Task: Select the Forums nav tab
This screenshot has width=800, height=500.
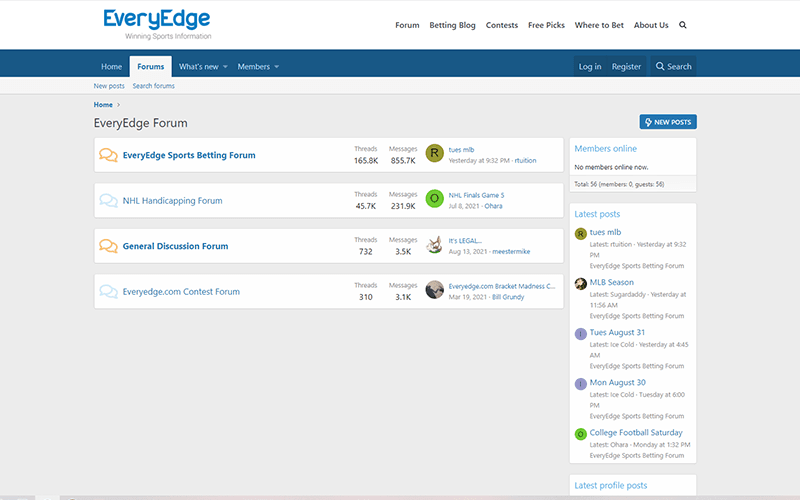Action: (x=151, y=66)
